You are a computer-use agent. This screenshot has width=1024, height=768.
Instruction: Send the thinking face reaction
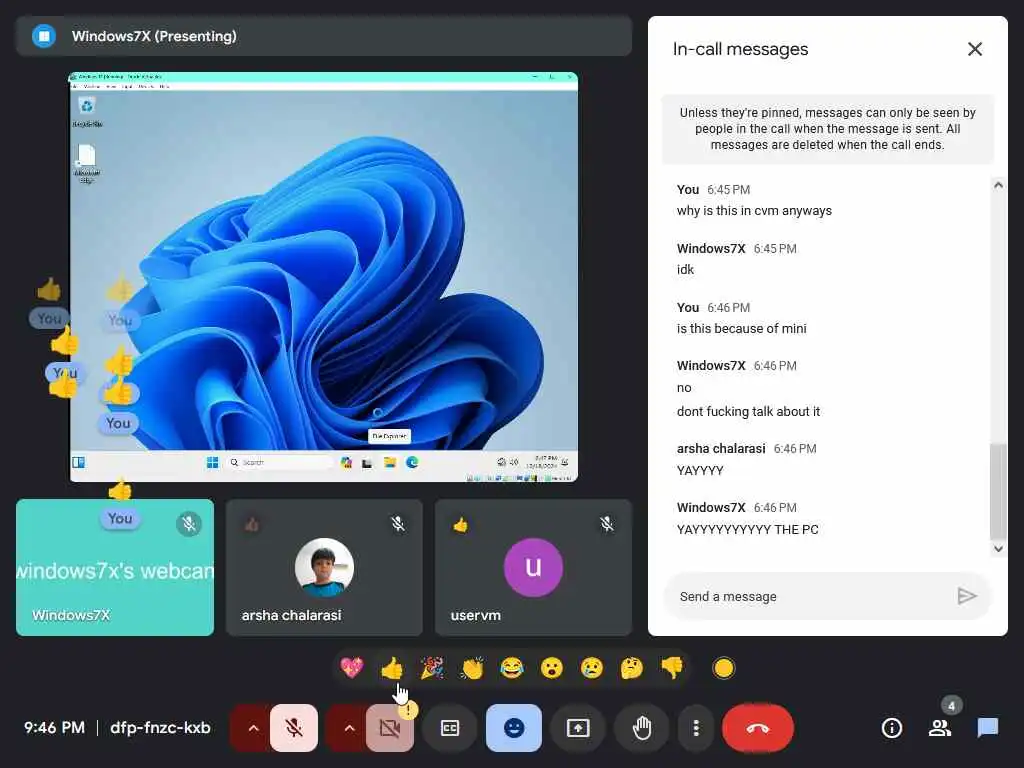pos(632,668)
